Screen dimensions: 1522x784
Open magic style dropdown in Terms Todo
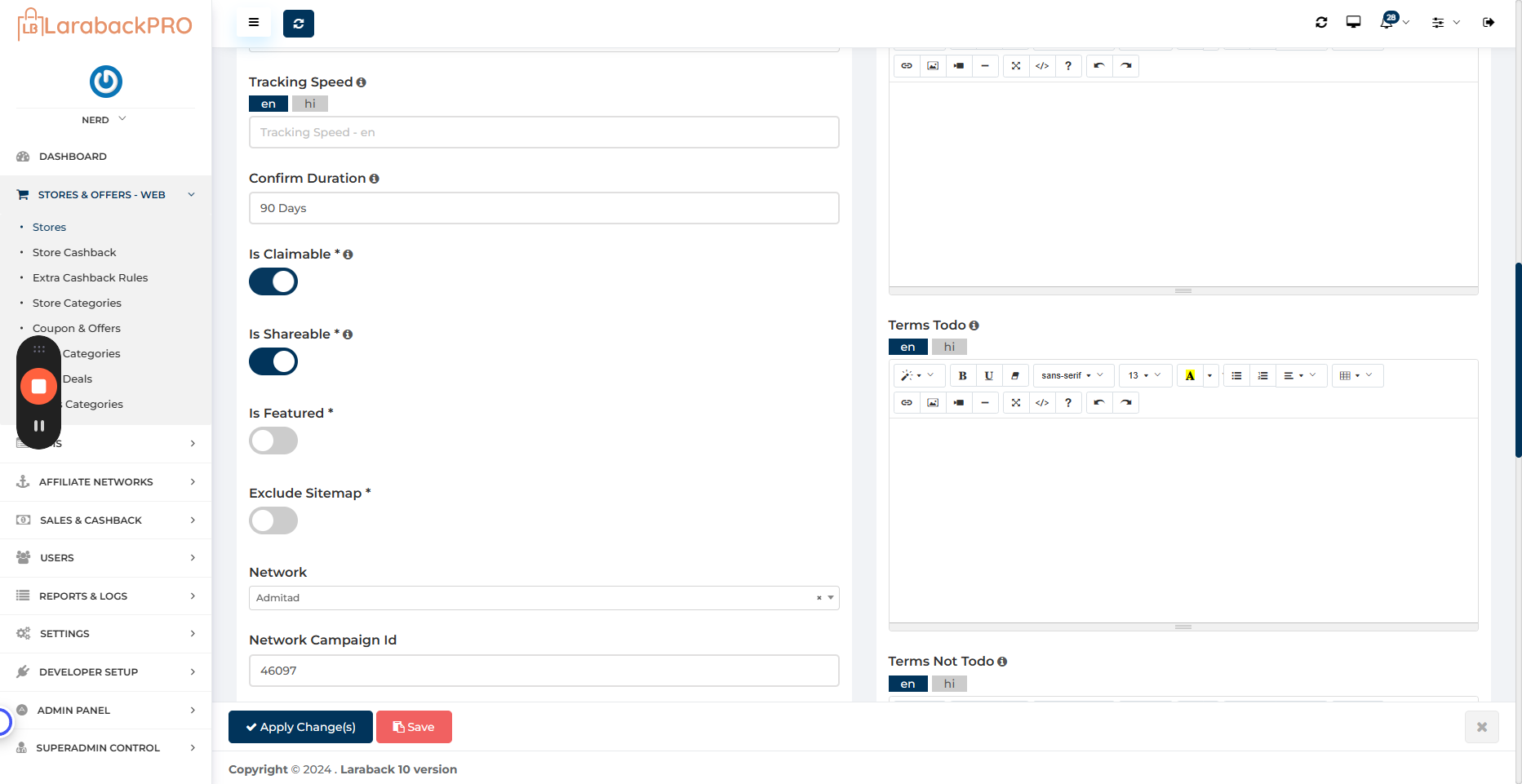[919, 375]
